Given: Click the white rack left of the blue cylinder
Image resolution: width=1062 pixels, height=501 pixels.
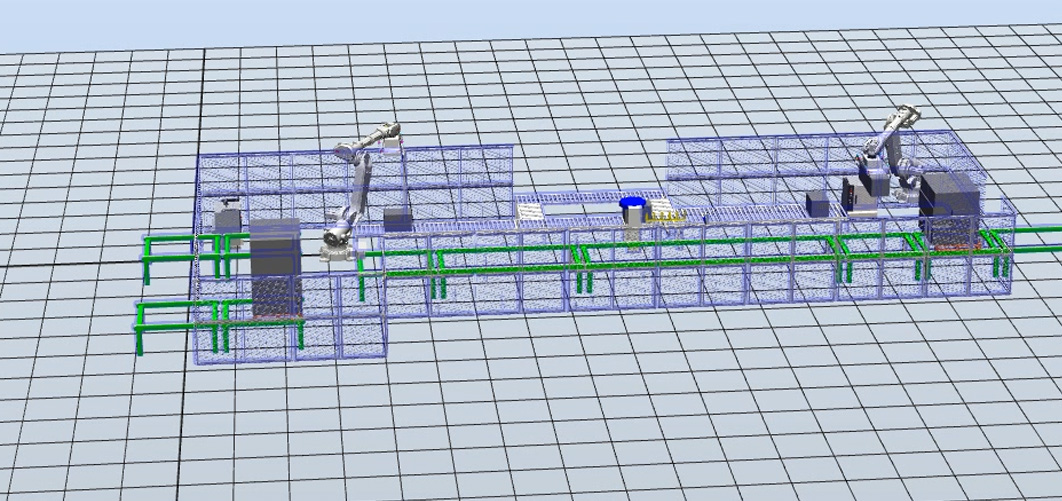Looking at the screenshot, I should pyautogui.click(x=529, y=211).
